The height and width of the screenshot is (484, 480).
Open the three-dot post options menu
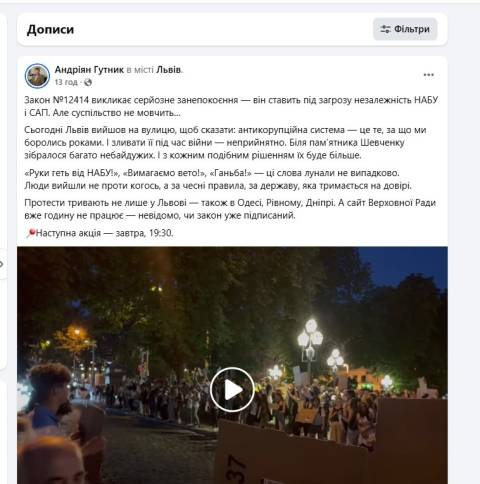(x=428, y=75)
